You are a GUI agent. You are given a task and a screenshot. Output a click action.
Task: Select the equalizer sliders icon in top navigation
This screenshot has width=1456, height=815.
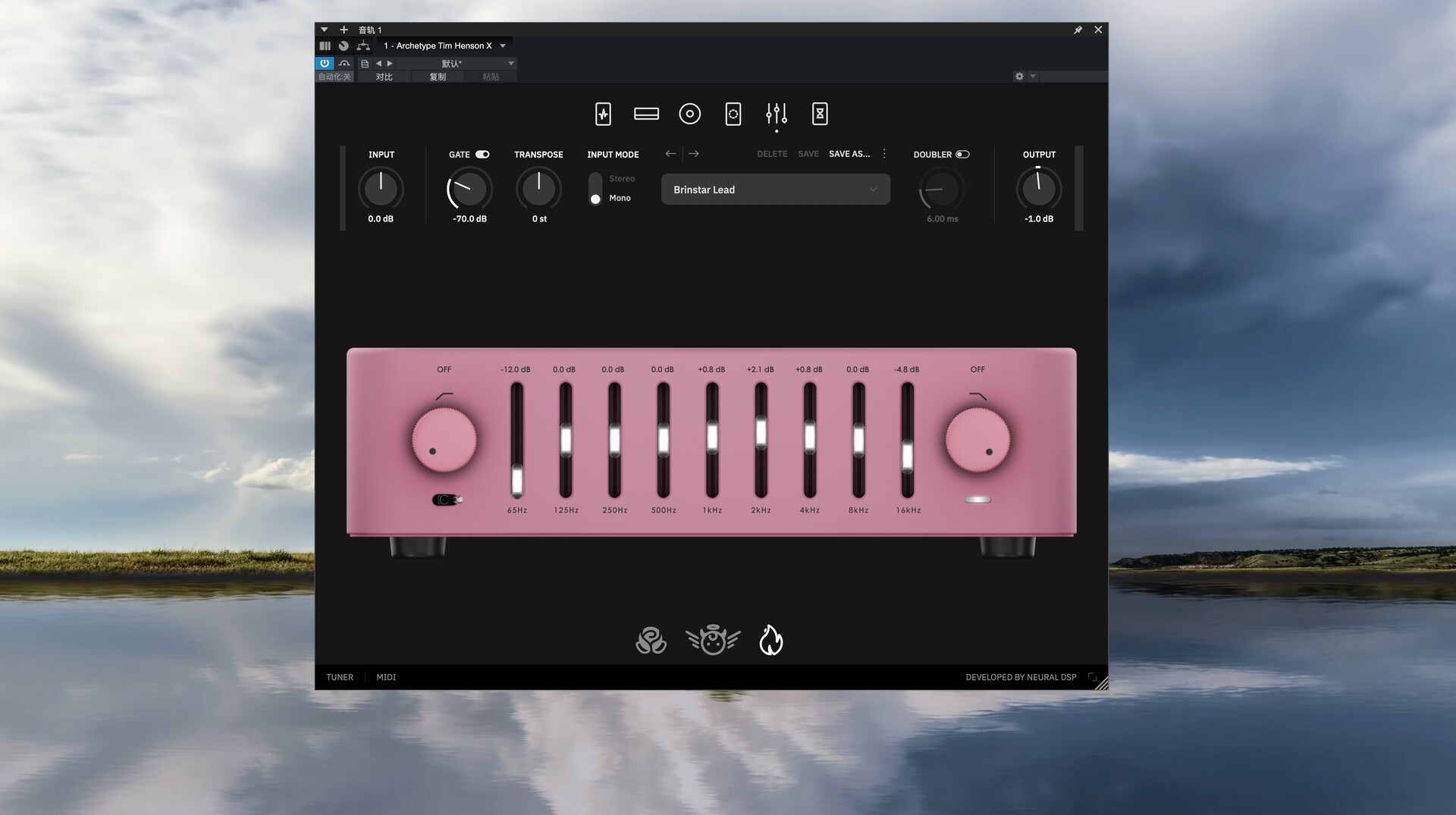pyautogui.click(x=776, y=114)
